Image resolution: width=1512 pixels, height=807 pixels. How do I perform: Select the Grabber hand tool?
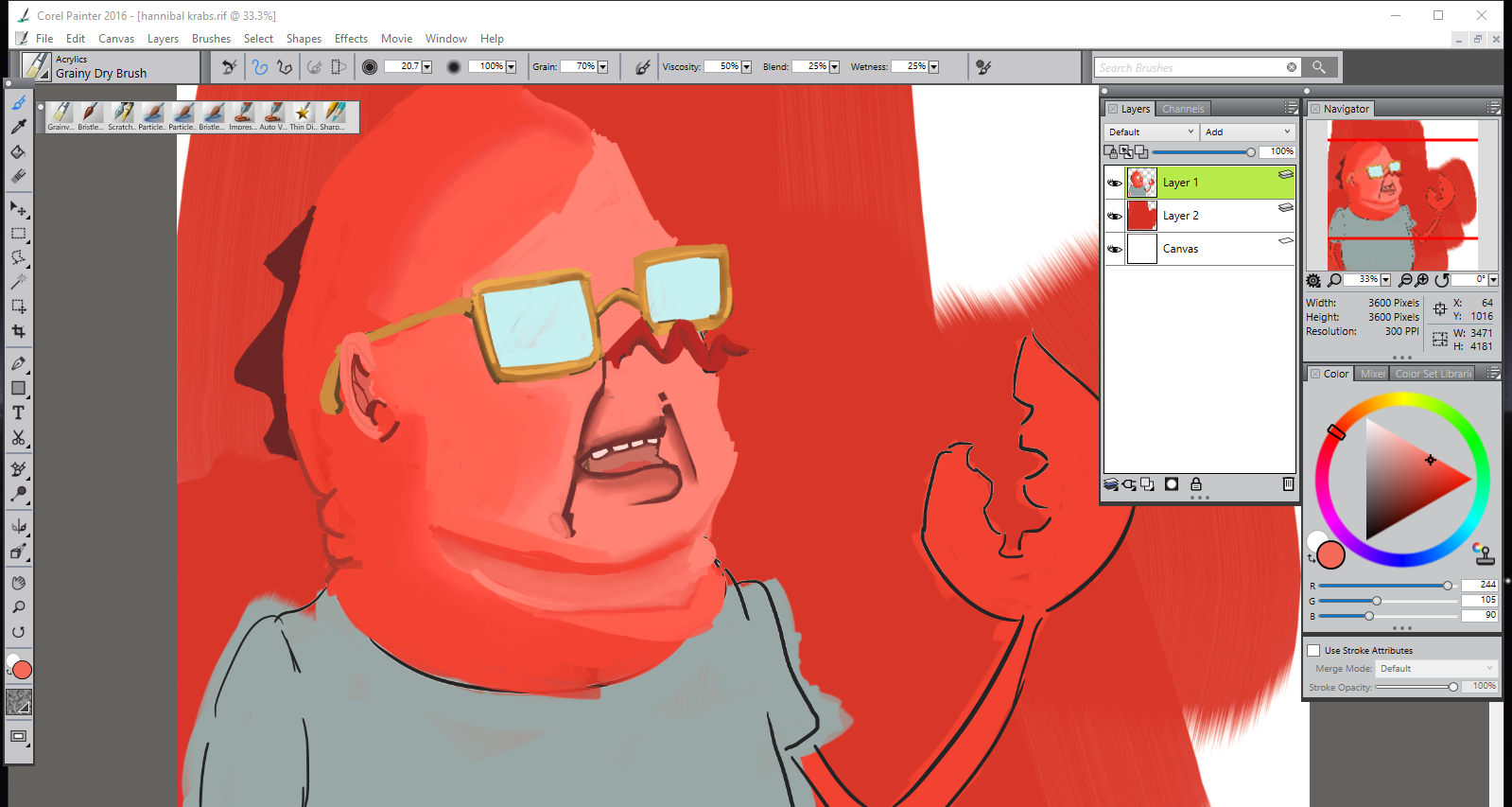tap(19, 583)
